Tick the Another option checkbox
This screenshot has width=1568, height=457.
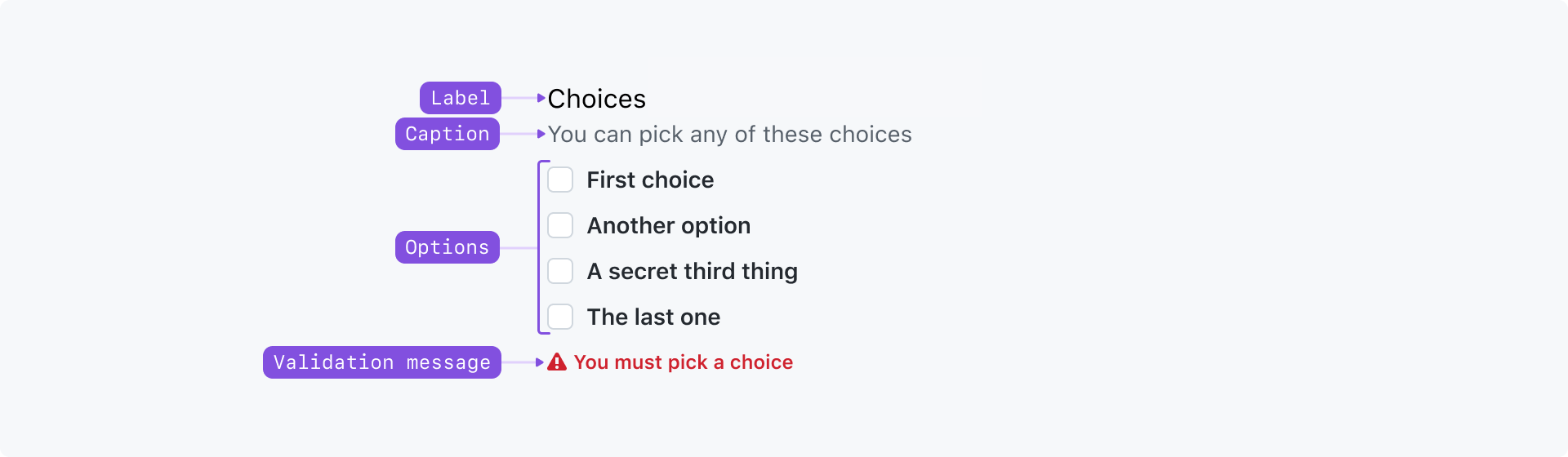tap(560, 225)
